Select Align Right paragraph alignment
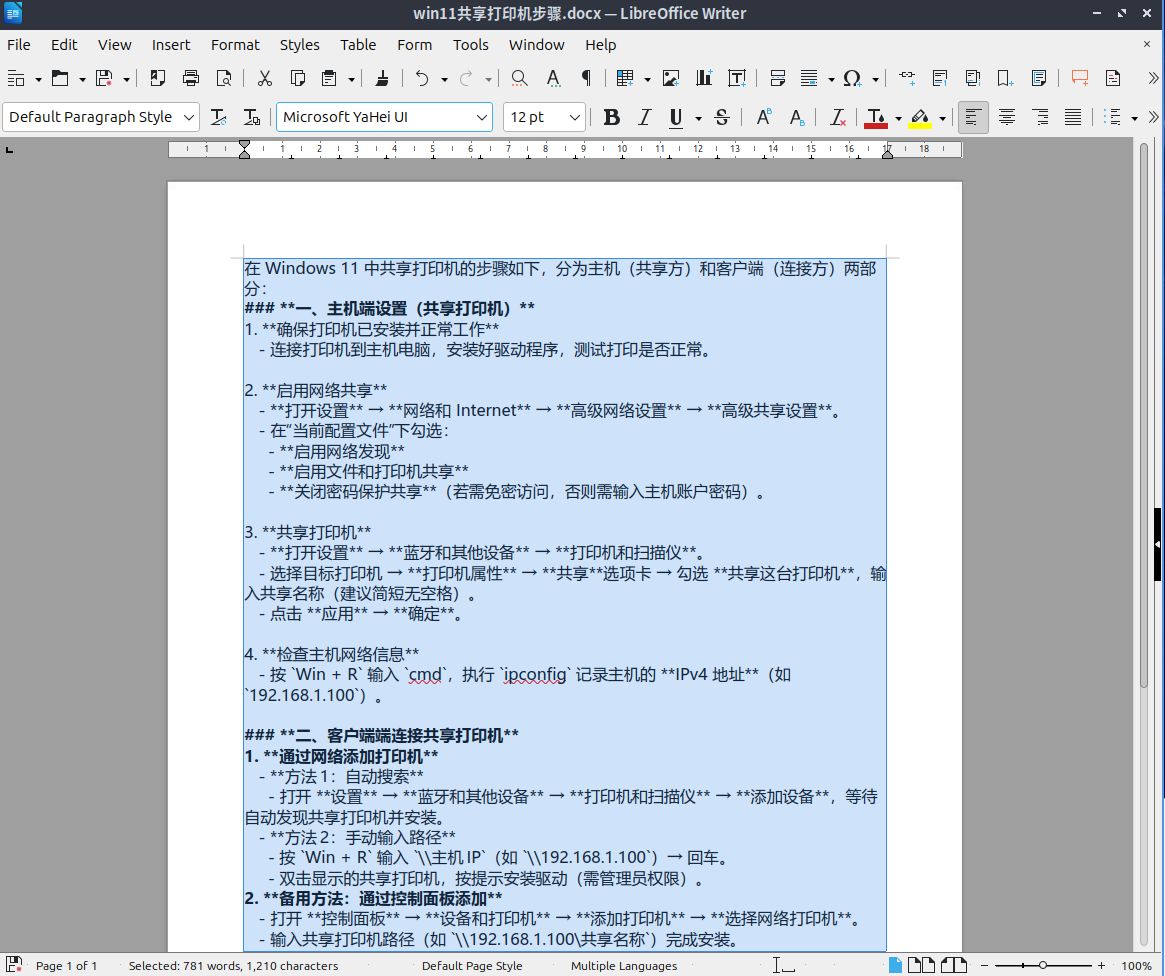 point(1040,117)
